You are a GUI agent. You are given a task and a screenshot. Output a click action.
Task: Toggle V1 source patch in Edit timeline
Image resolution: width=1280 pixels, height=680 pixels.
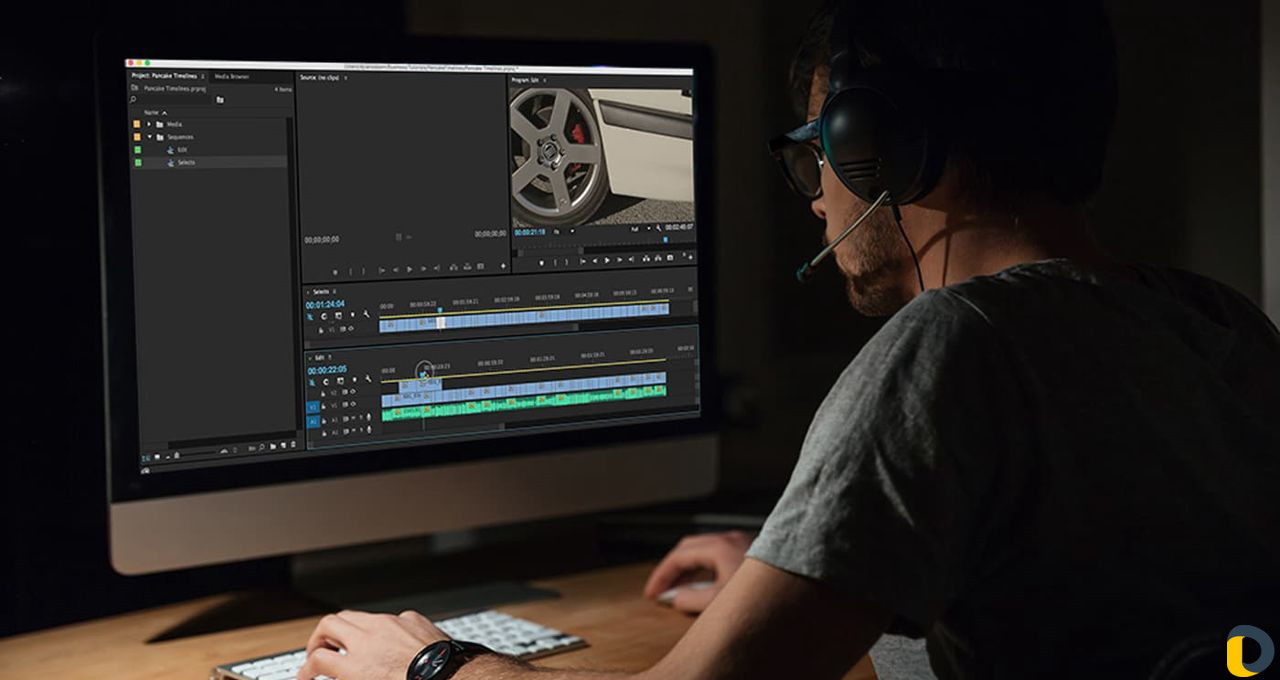coord(312,407)
